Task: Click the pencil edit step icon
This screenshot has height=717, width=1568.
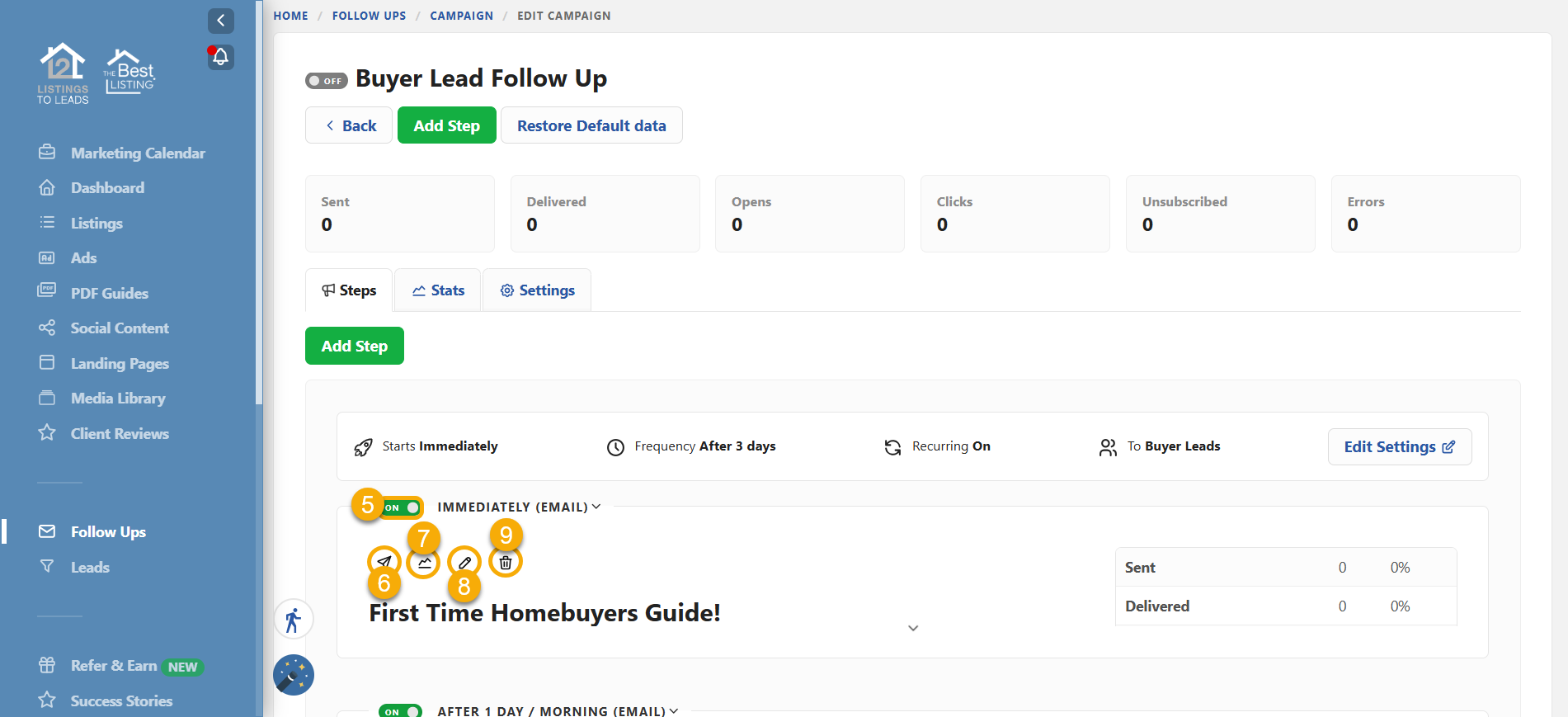Action: (464, 563)
